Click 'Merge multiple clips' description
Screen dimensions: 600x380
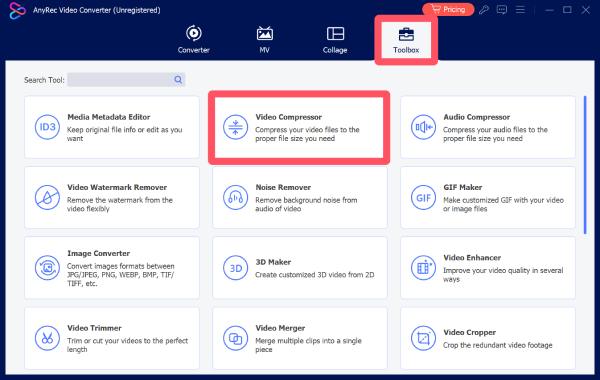(x=308, y=345)
